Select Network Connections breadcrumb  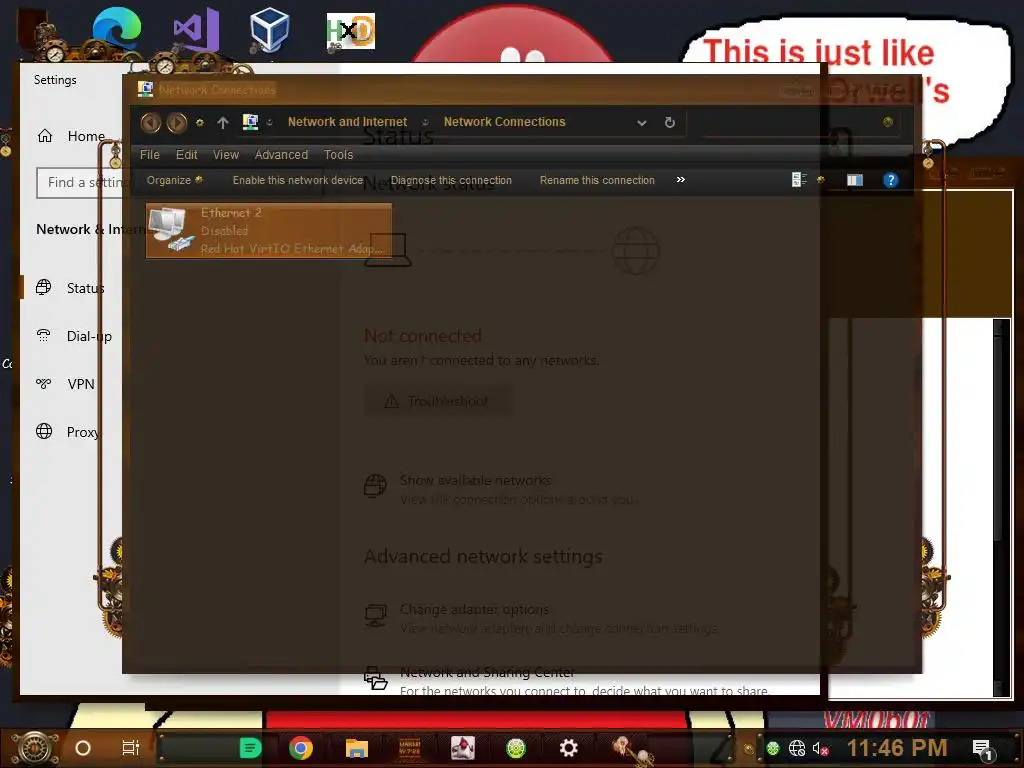[x=504, y=121]
